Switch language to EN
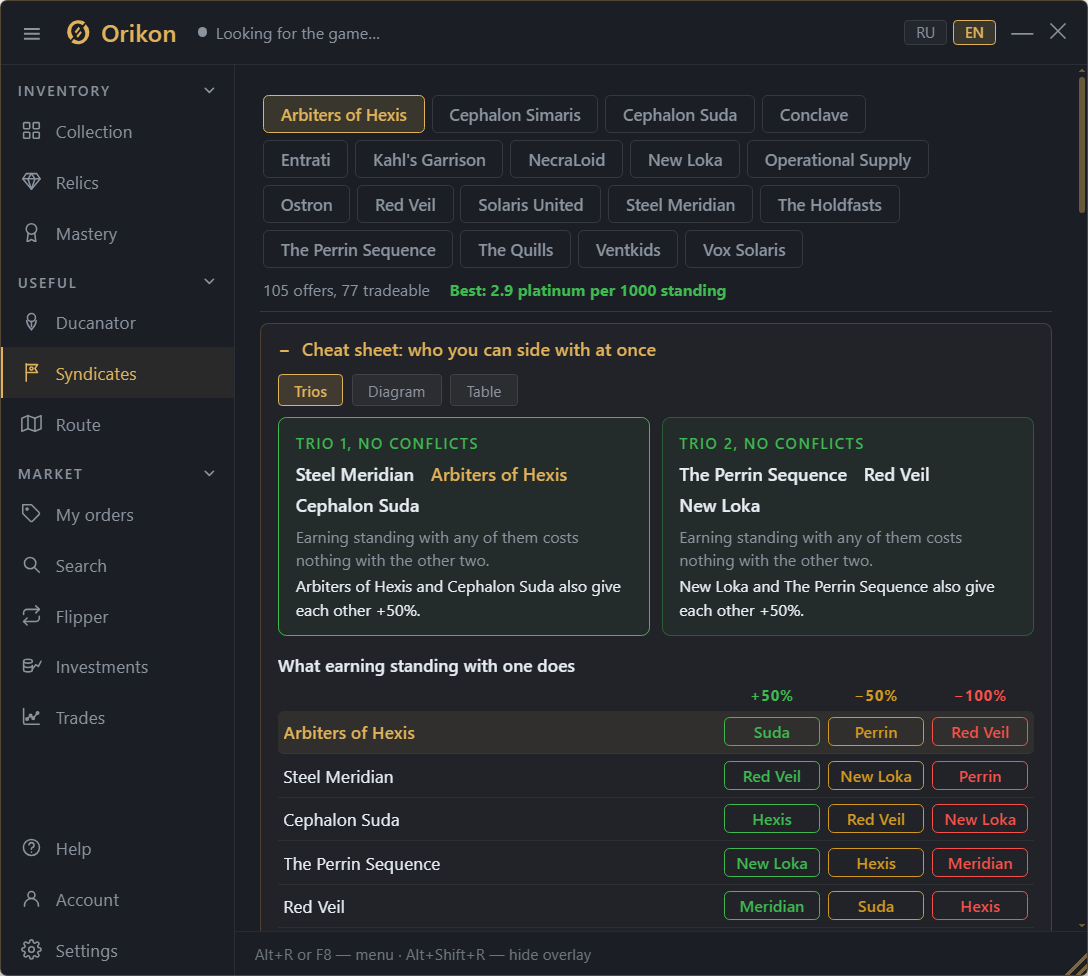Viewport: 1088px width, 976px height. click(x=974, y=33)
